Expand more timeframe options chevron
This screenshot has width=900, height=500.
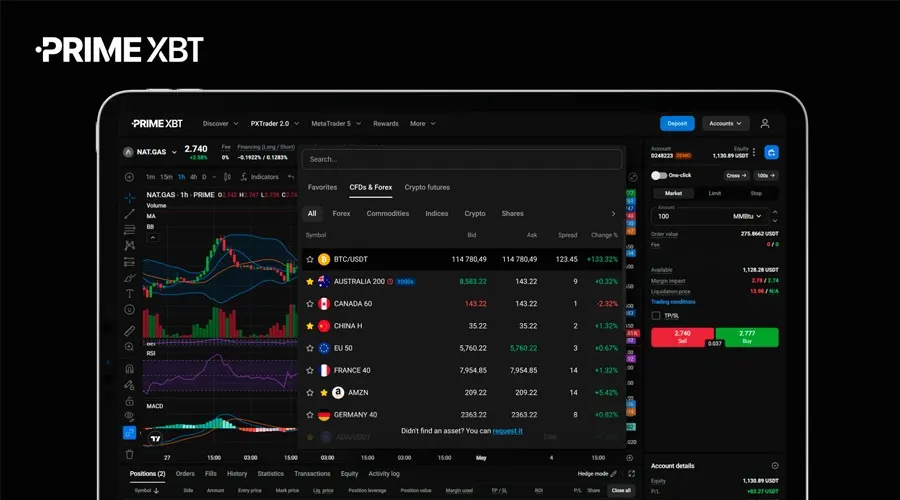click(214, 177)
